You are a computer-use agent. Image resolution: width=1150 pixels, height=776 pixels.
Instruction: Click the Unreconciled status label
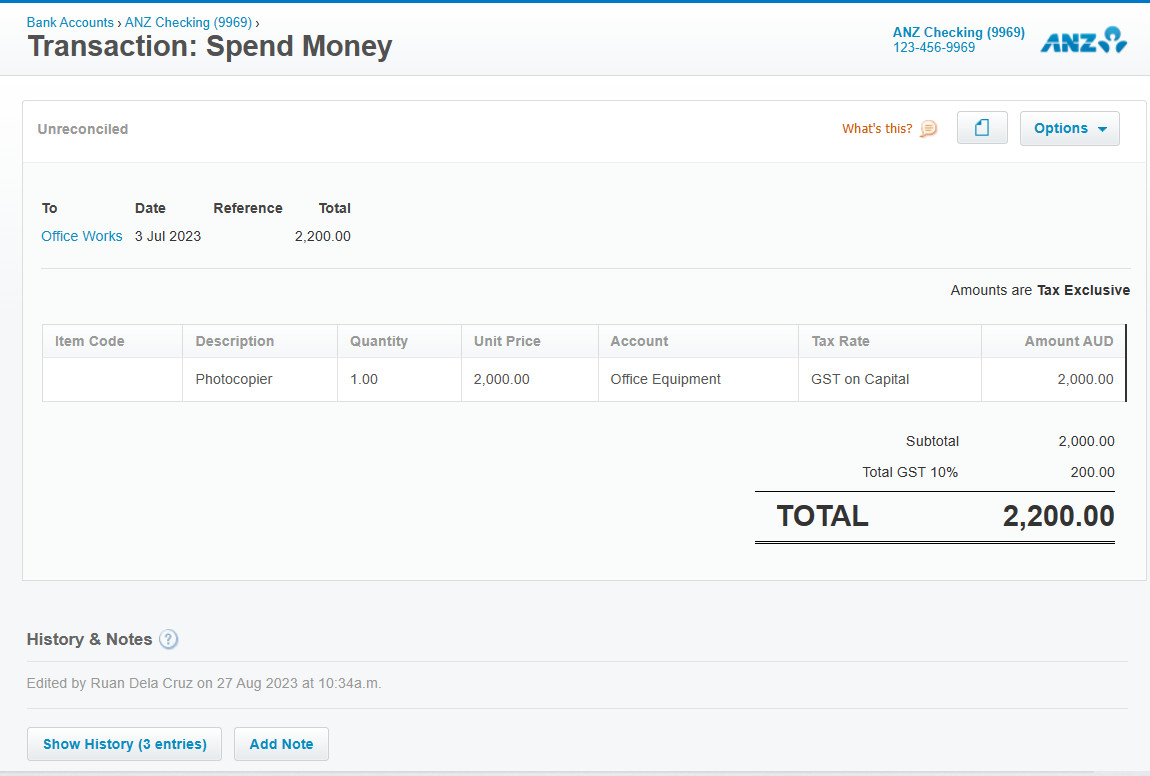83,129
